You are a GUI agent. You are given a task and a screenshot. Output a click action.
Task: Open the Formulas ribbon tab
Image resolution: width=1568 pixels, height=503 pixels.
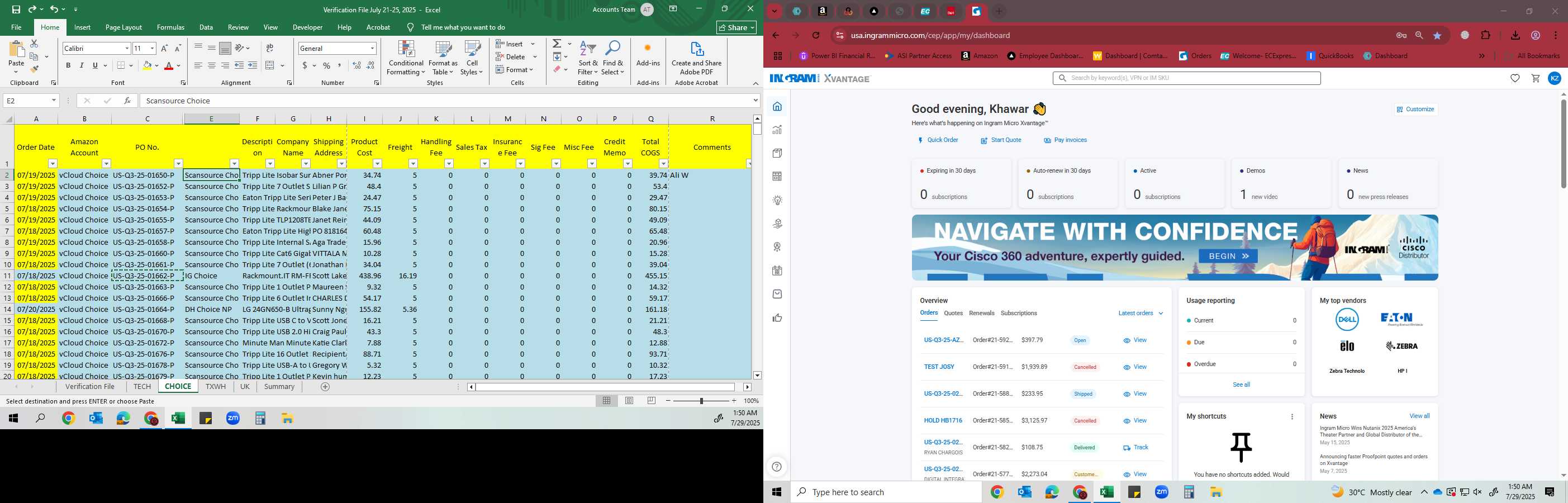tap(170, 27)
